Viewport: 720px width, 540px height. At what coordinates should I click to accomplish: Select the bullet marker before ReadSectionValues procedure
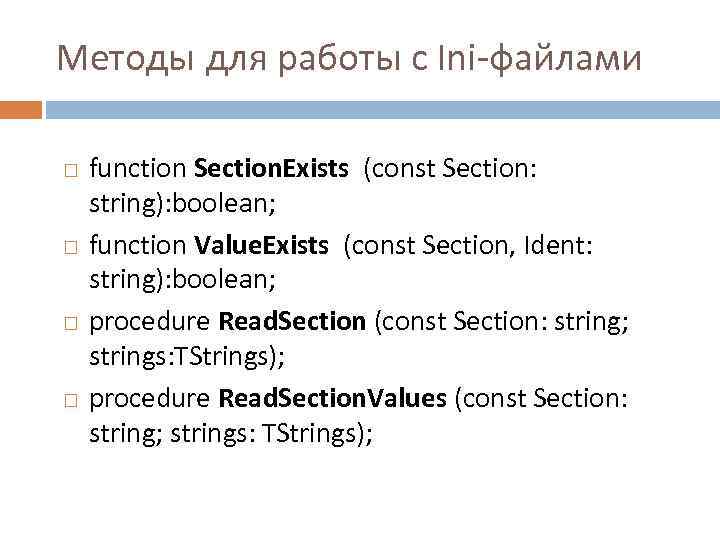(x=68, y=400)
